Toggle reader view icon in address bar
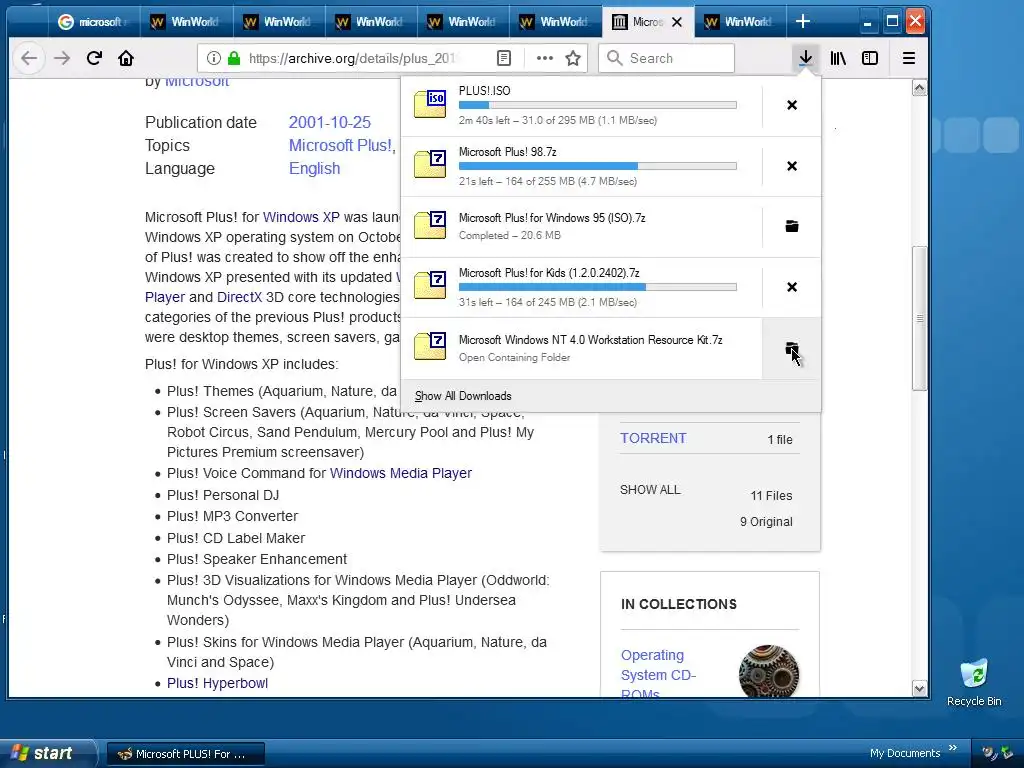This screenshot has width=1024, height=768. click(504, 58)
